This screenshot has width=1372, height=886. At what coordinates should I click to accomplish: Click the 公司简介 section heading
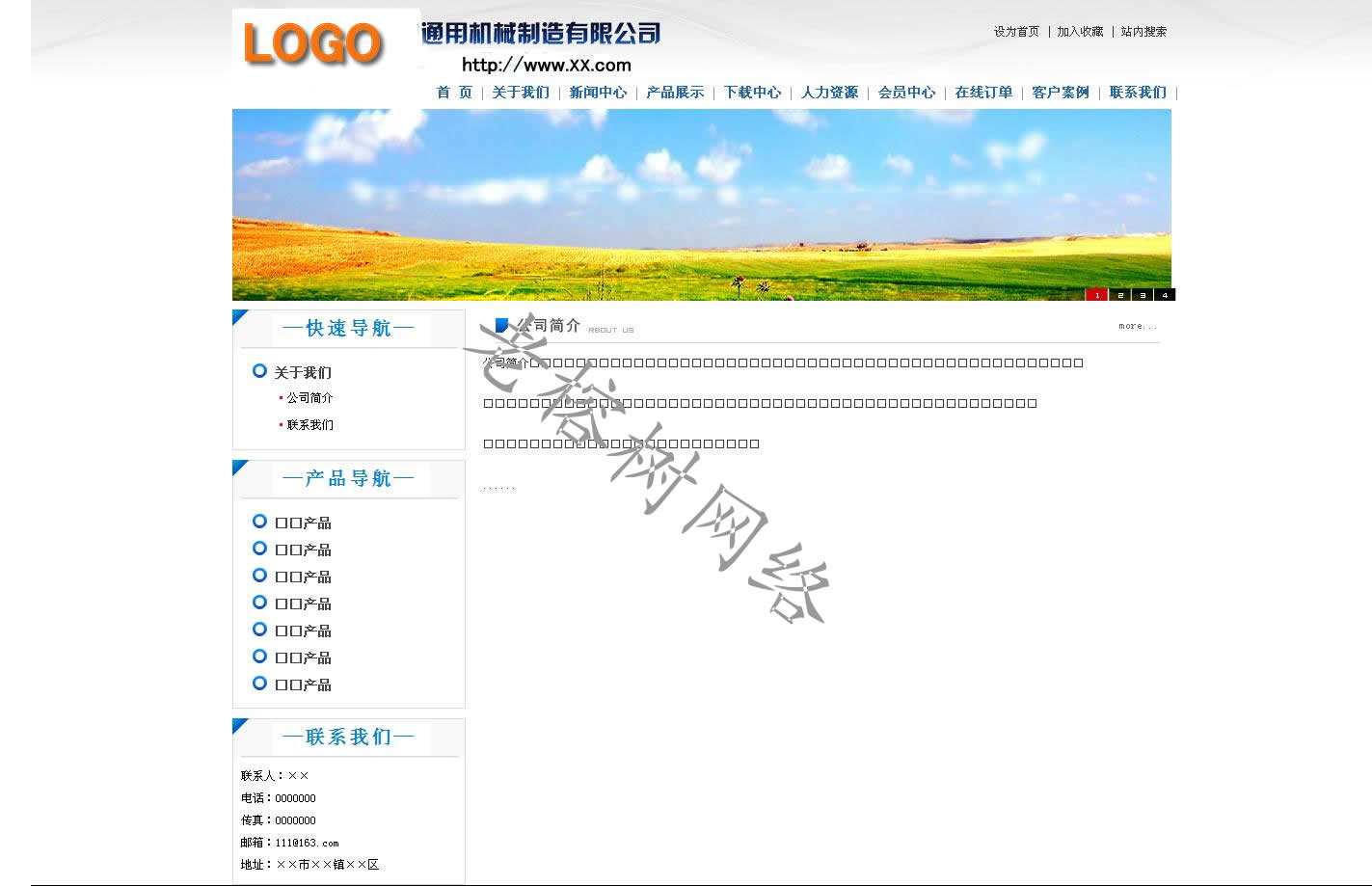tap(549, 326)
